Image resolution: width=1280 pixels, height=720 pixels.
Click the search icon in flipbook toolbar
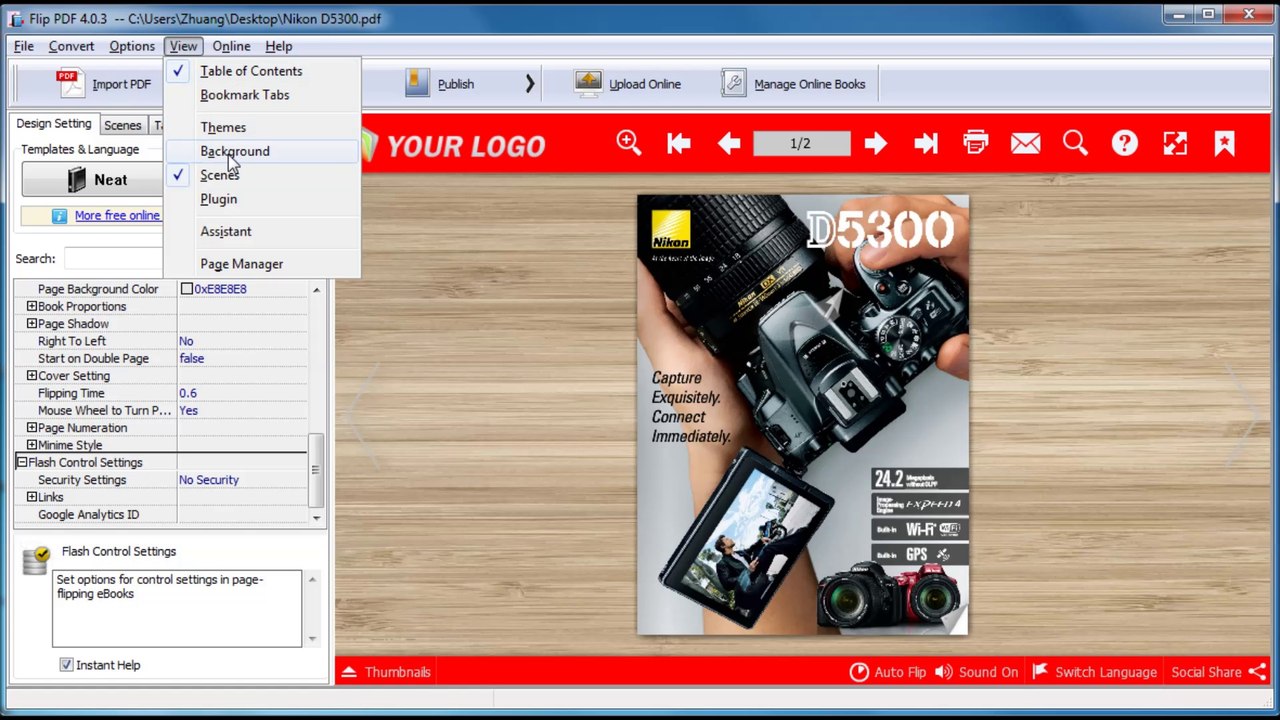coord(1075,143)
